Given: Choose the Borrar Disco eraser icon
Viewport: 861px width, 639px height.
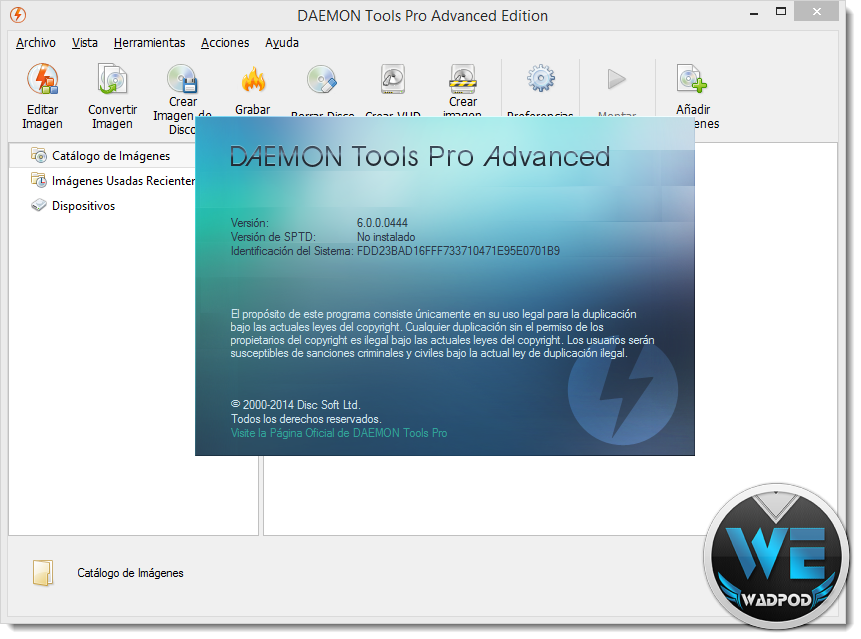Looking at the screenshot, I should coord(322,80).
